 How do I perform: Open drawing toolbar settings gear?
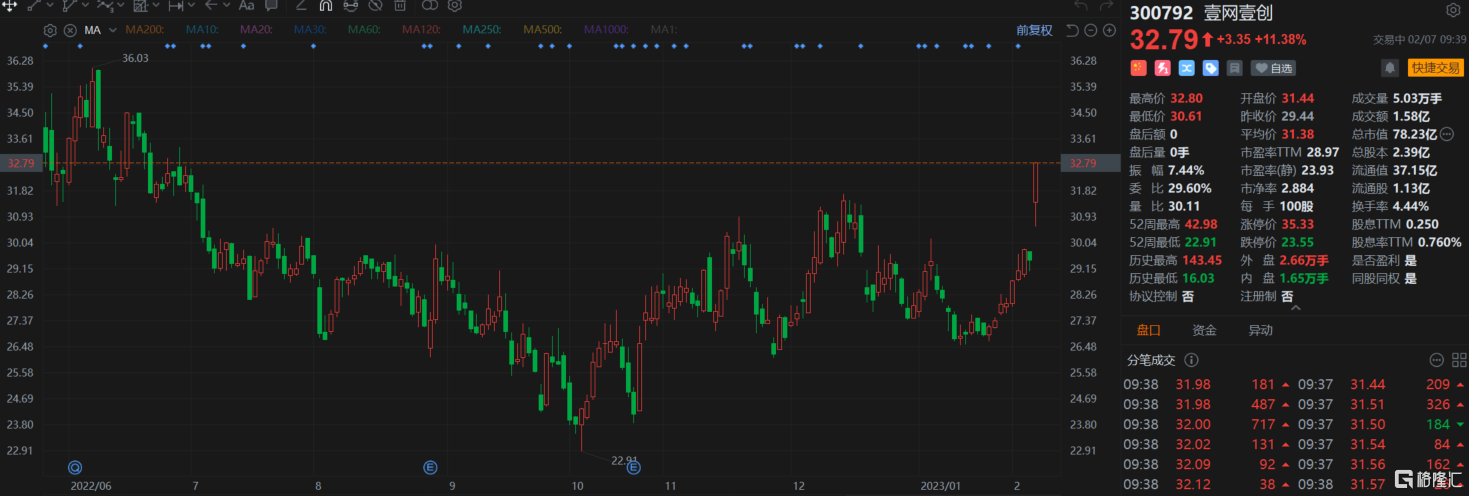coord(455,6)
